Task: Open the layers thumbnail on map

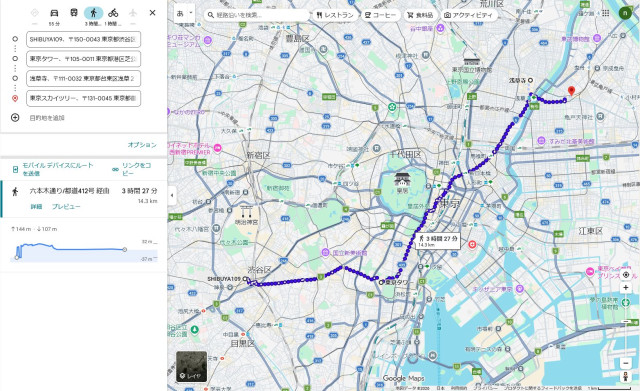Action: coord(191,366)
